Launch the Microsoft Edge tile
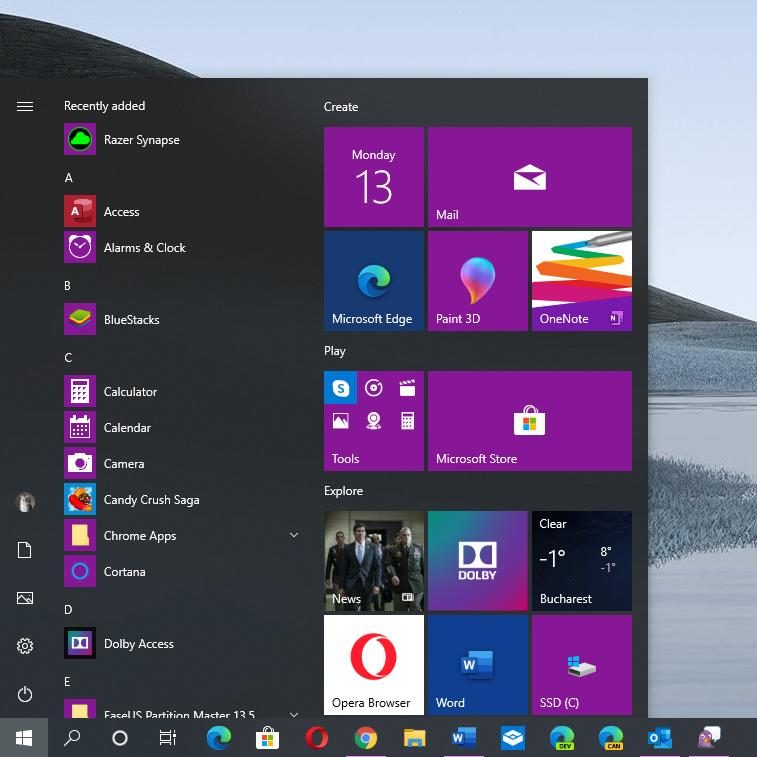The image size is (757, 757). tap(374, 281)
